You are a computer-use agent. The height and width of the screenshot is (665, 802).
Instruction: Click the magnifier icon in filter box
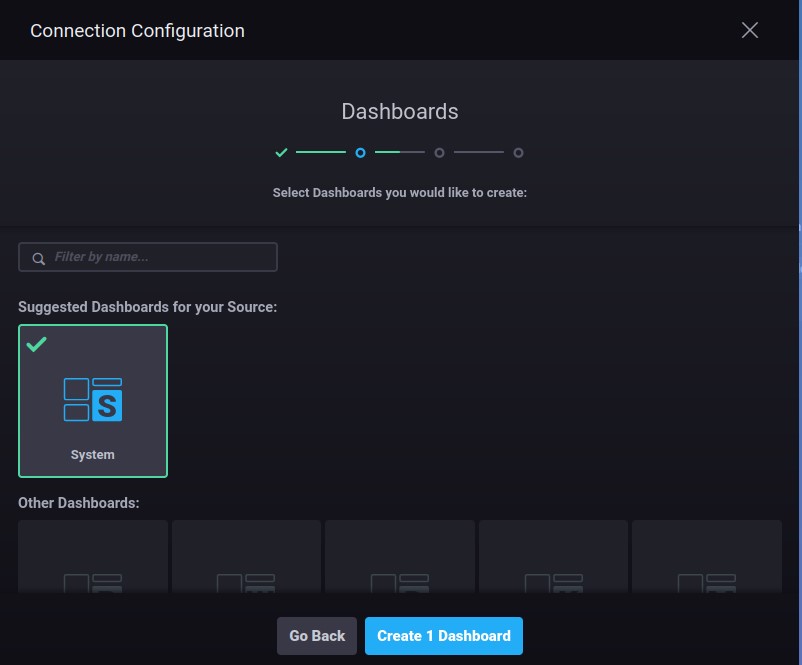click(39, 258)
